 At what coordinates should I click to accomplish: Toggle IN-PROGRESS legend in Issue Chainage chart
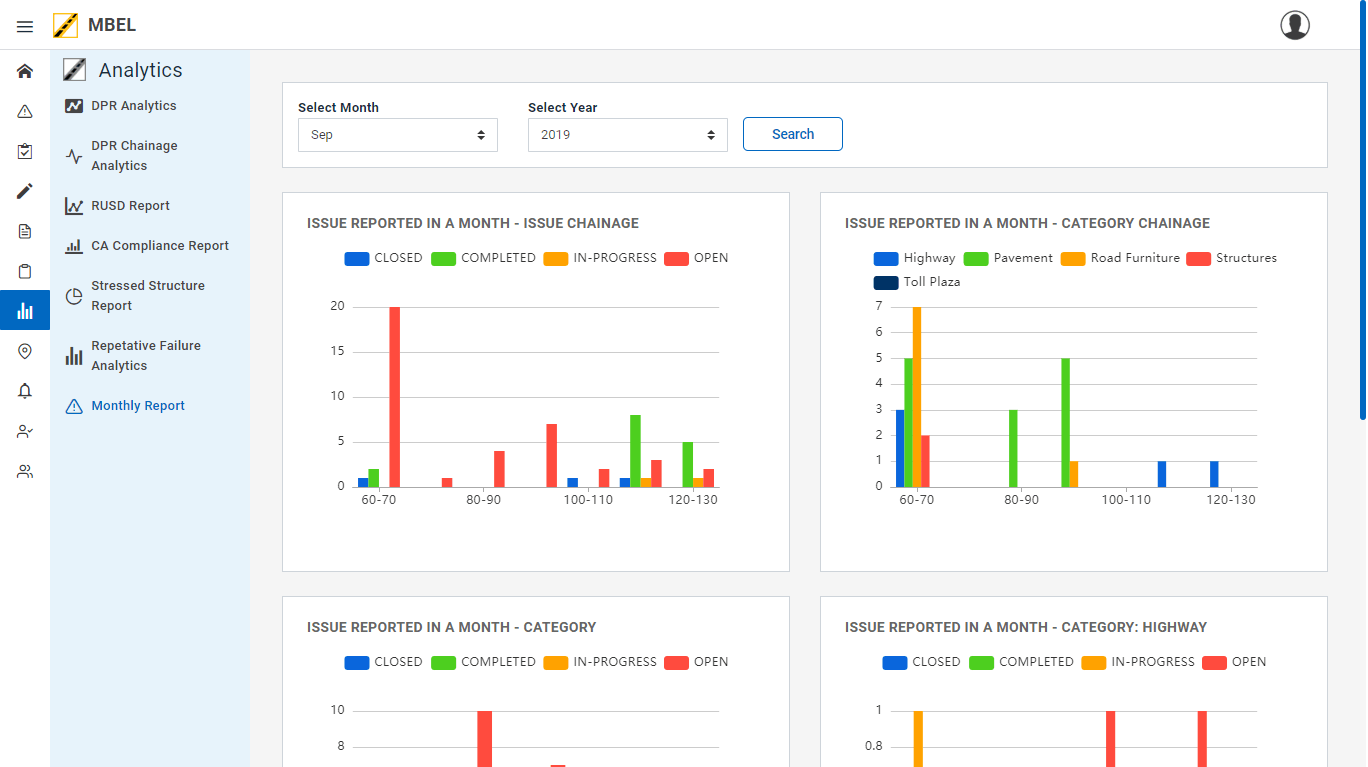pos(601,258)
